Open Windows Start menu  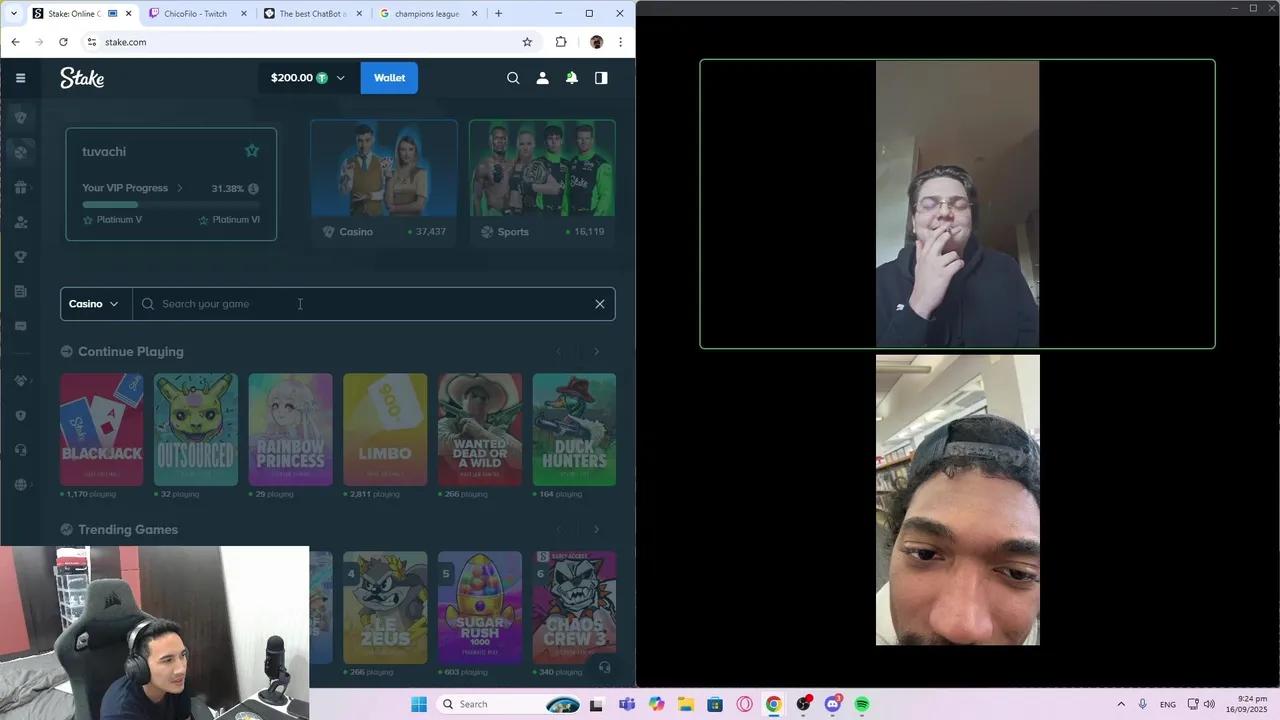tap(419, 704)
